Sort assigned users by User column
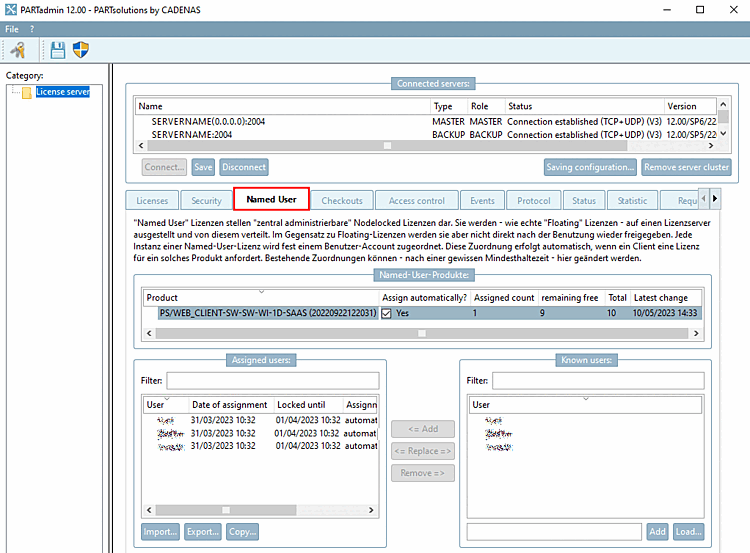 point(166,405)
